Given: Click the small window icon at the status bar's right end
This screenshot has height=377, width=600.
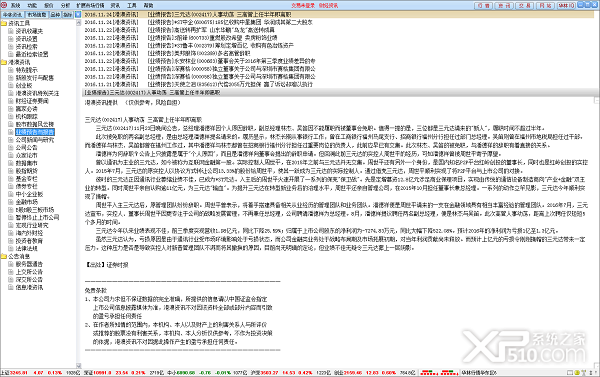Looking at the screenshot, I should pos(570,372).
